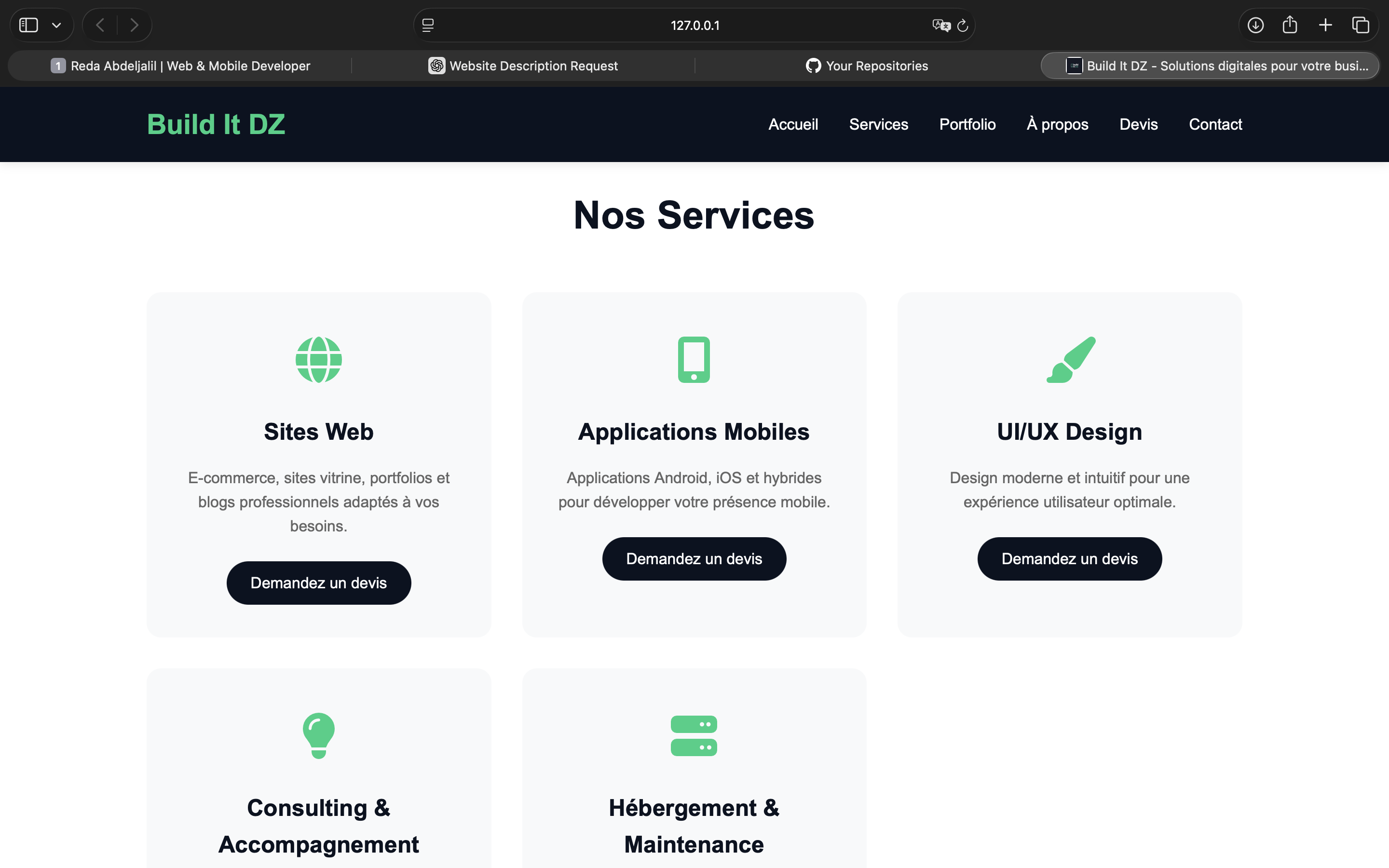
Task: Go forward with the forward arrow
Action: pyautogui.click(x=134, y=25)
